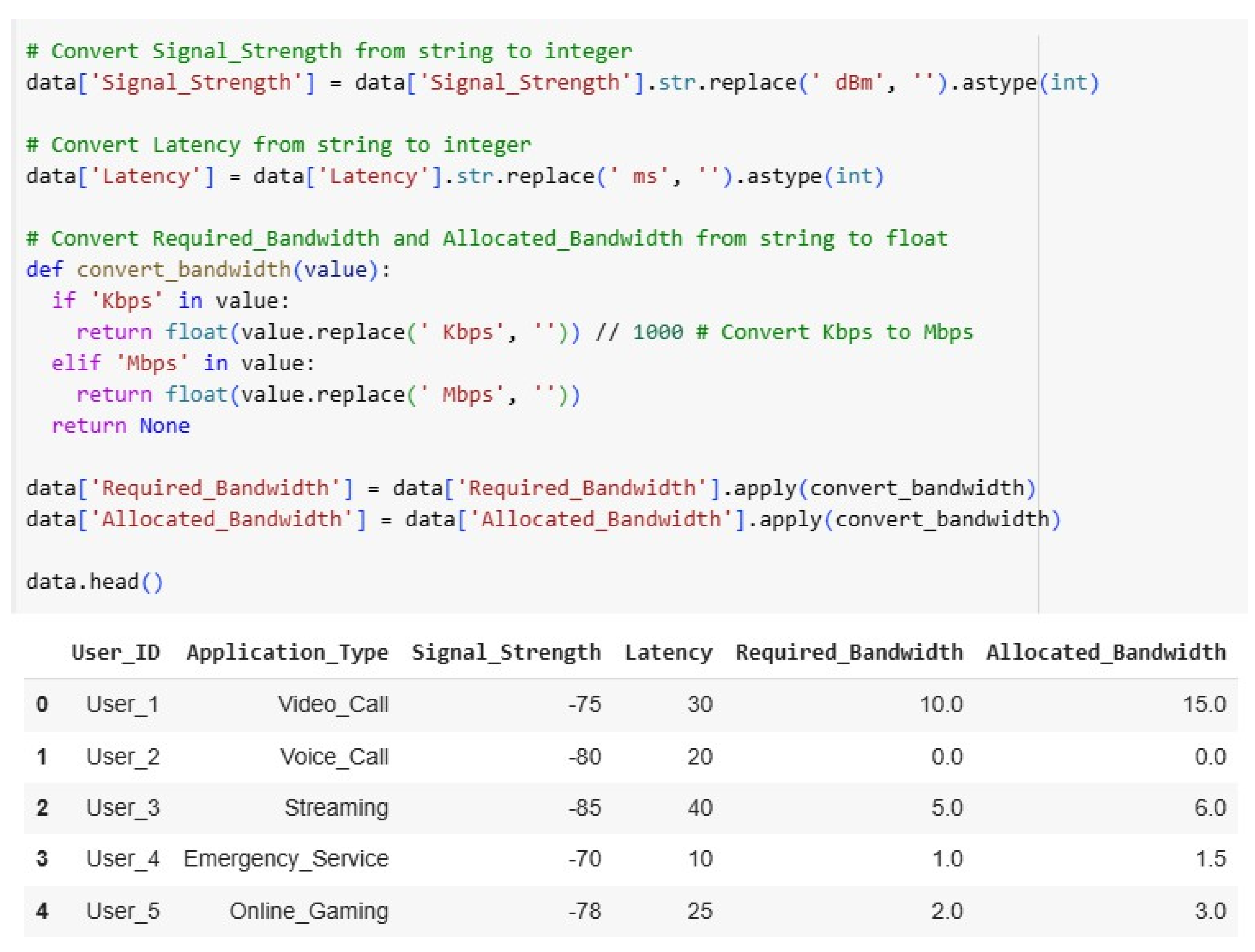Click the Signal_Strength column header
The width and height of the screenshot is (1255, 952).
506,652
